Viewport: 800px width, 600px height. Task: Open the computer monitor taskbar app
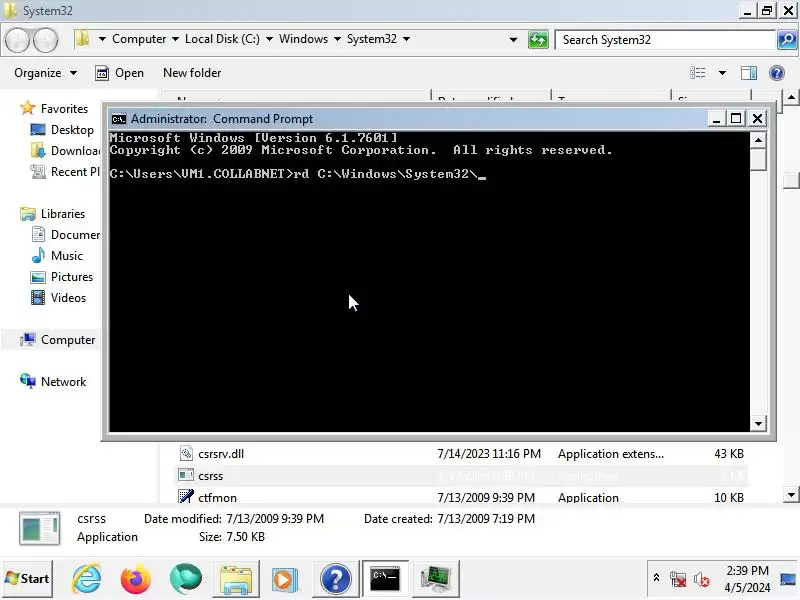pos(435,579)
